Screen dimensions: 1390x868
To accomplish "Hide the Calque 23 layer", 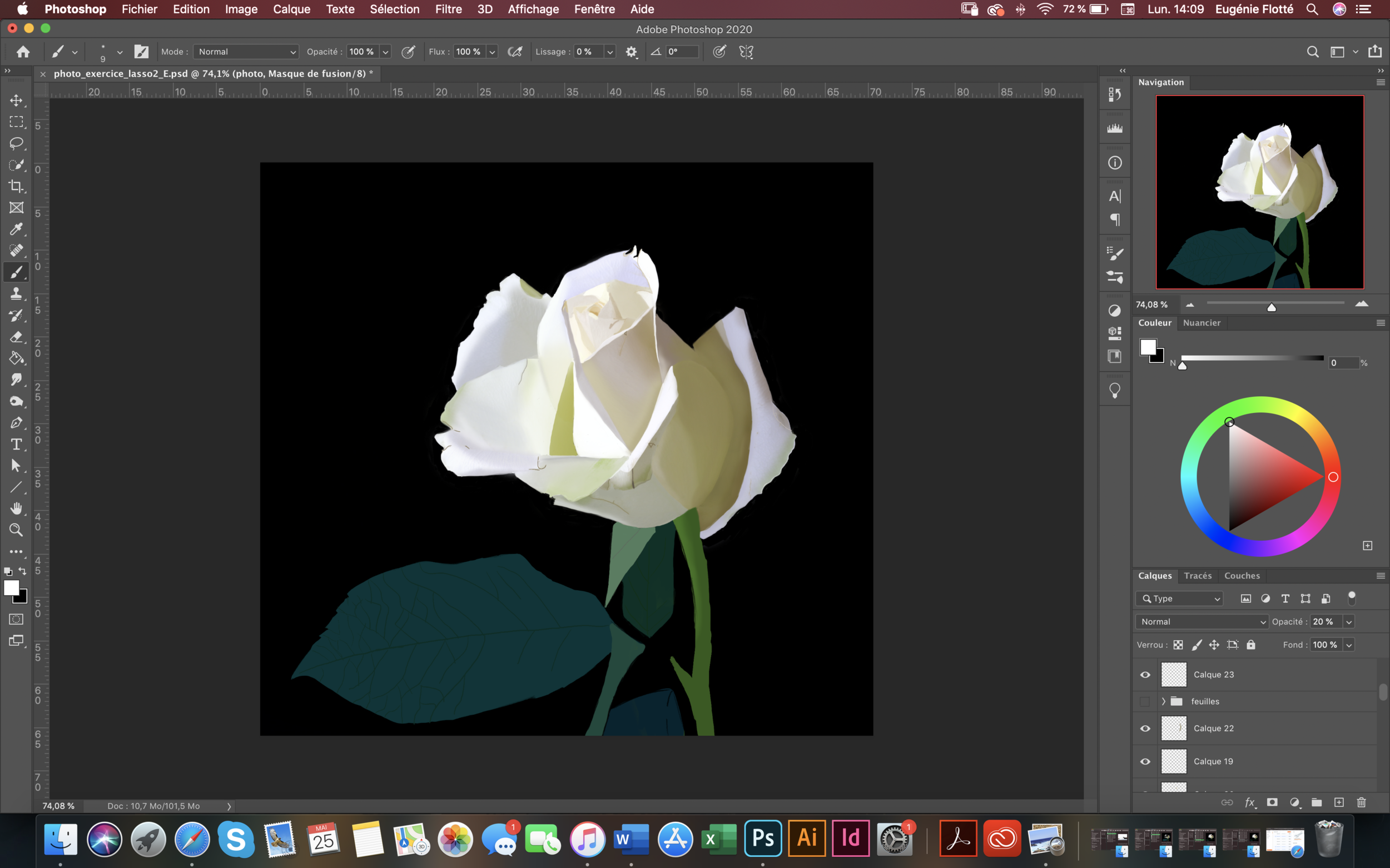I will pos(1145,675).
